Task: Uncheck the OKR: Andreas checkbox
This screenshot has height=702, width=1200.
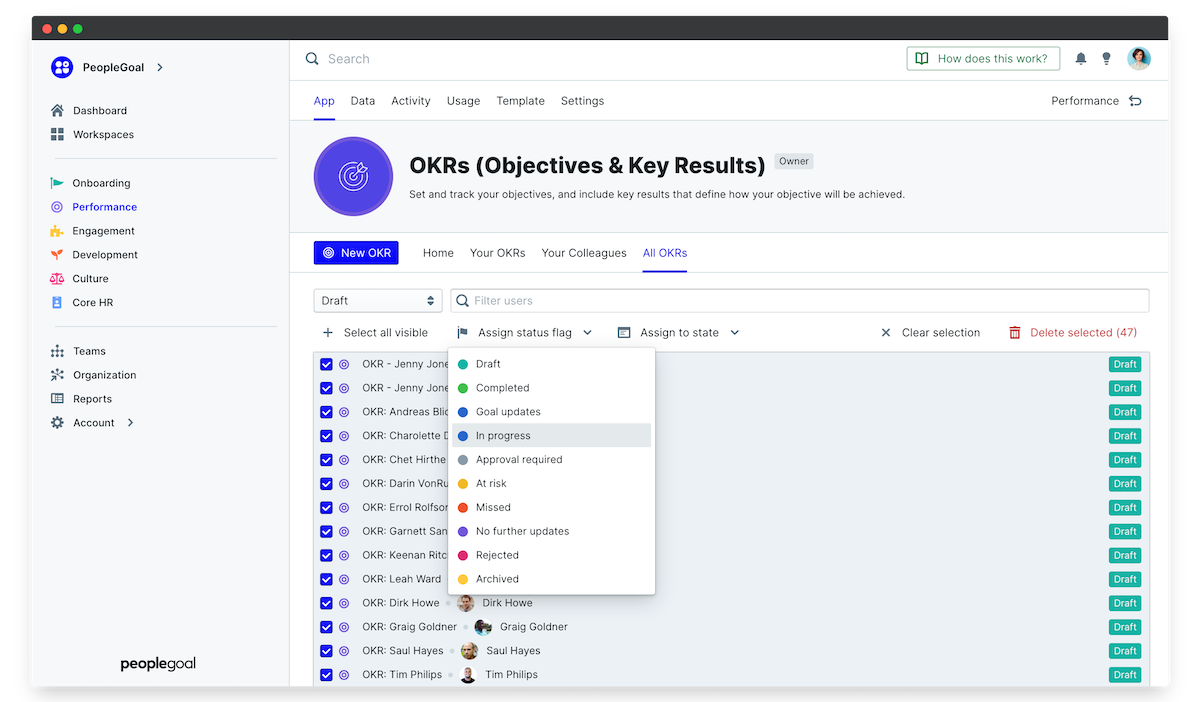Action: (x=326, y=412)
